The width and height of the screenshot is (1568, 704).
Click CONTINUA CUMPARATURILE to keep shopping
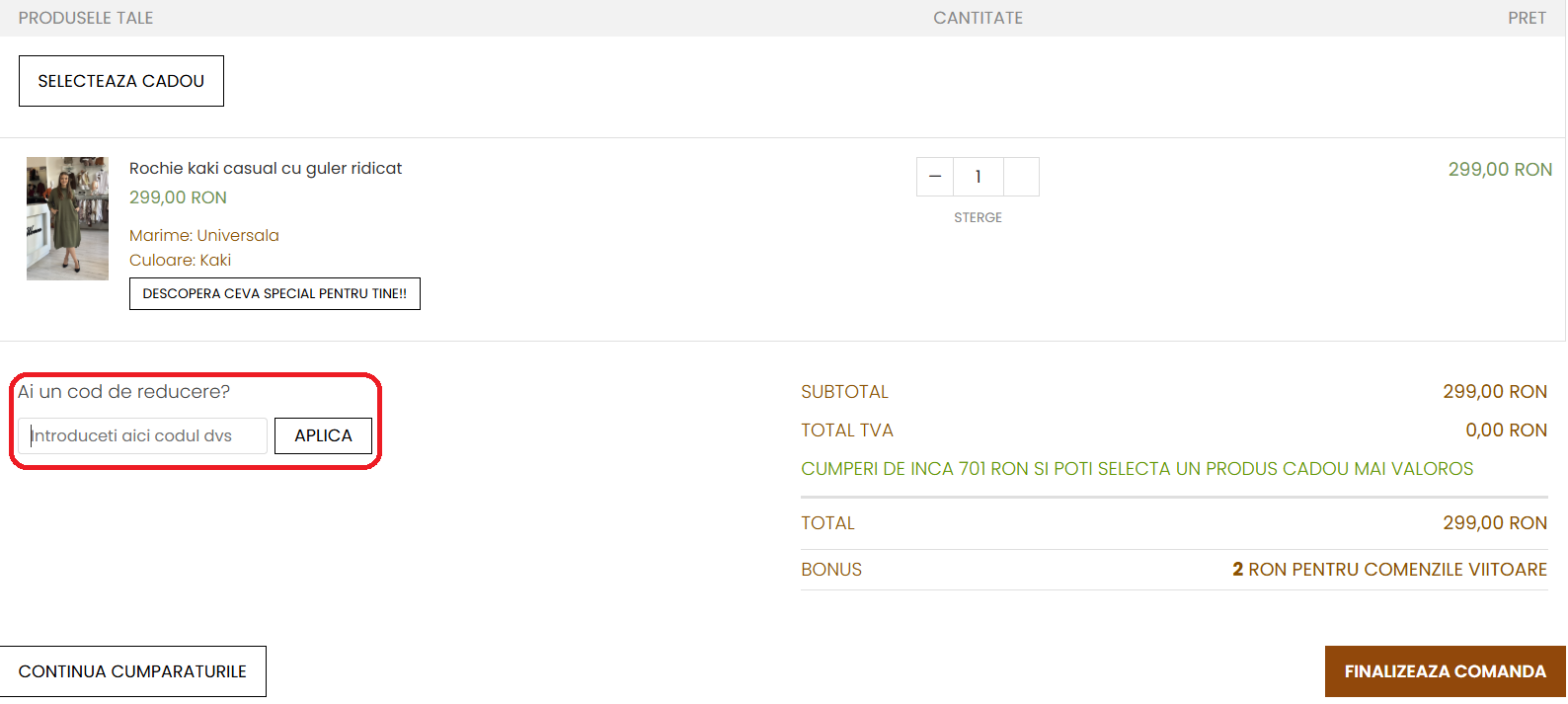pos(132,671)
